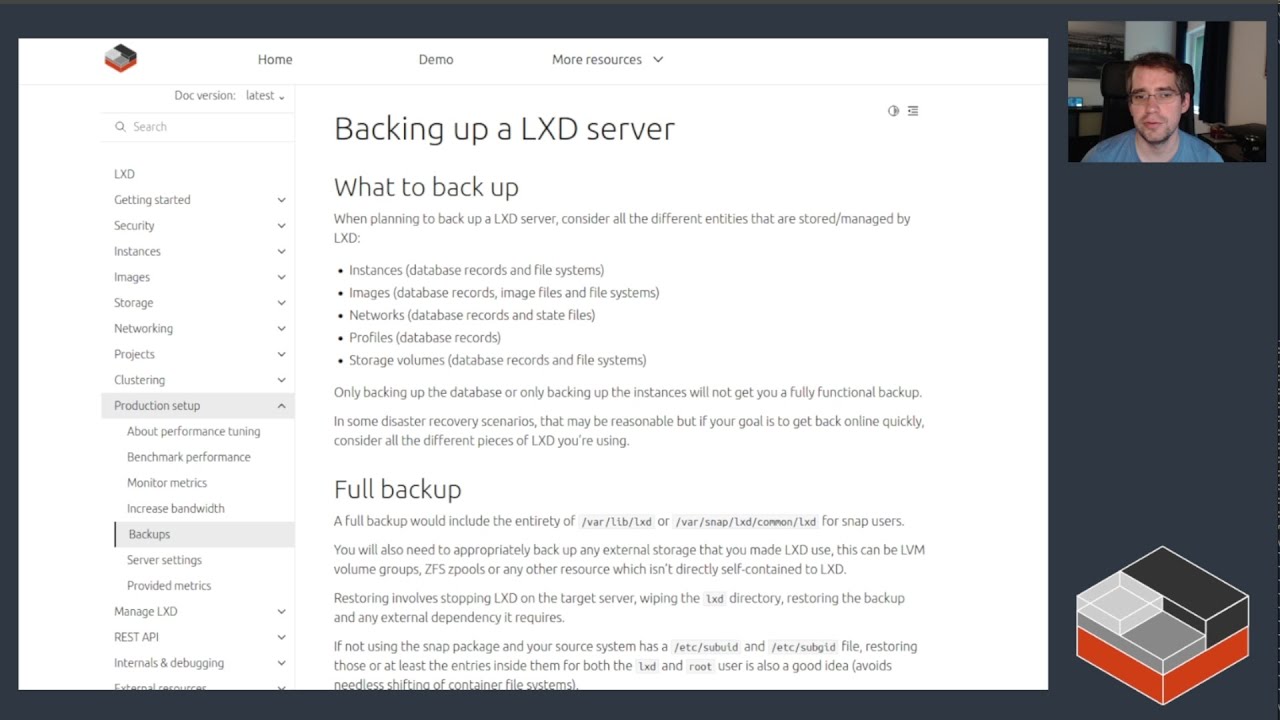The width and height of the screenshot is (1280, 720).
Task: Expand the Storage section arrow
Action: pos(281,303)
